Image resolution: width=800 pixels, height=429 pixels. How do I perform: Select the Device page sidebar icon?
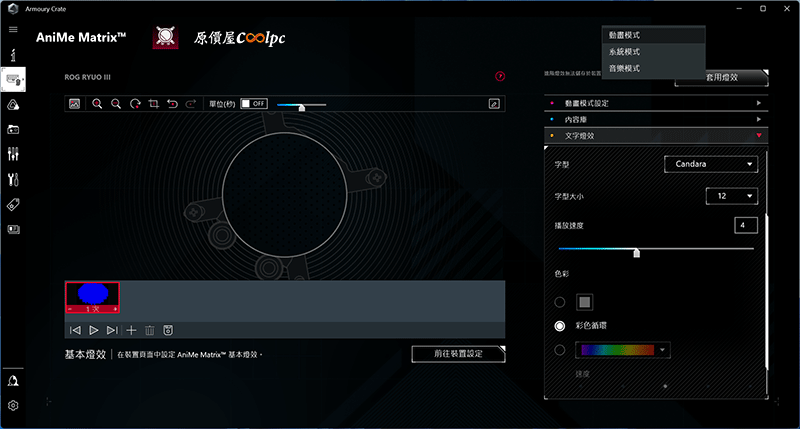pyautogui.click(x=13, y=80)
